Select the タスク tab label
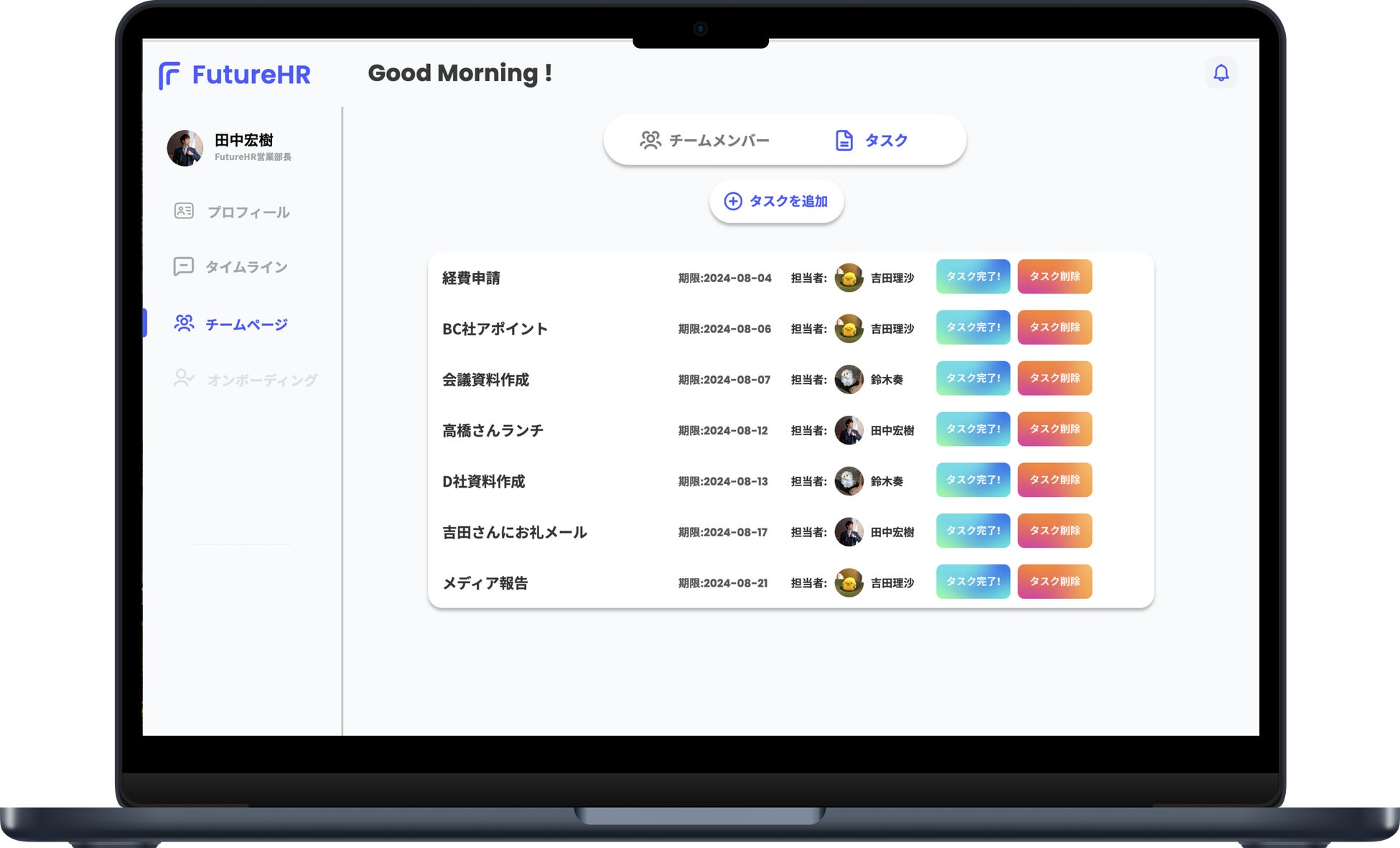This screenshot has width=1400, height=848. click(x=886, y=140)
